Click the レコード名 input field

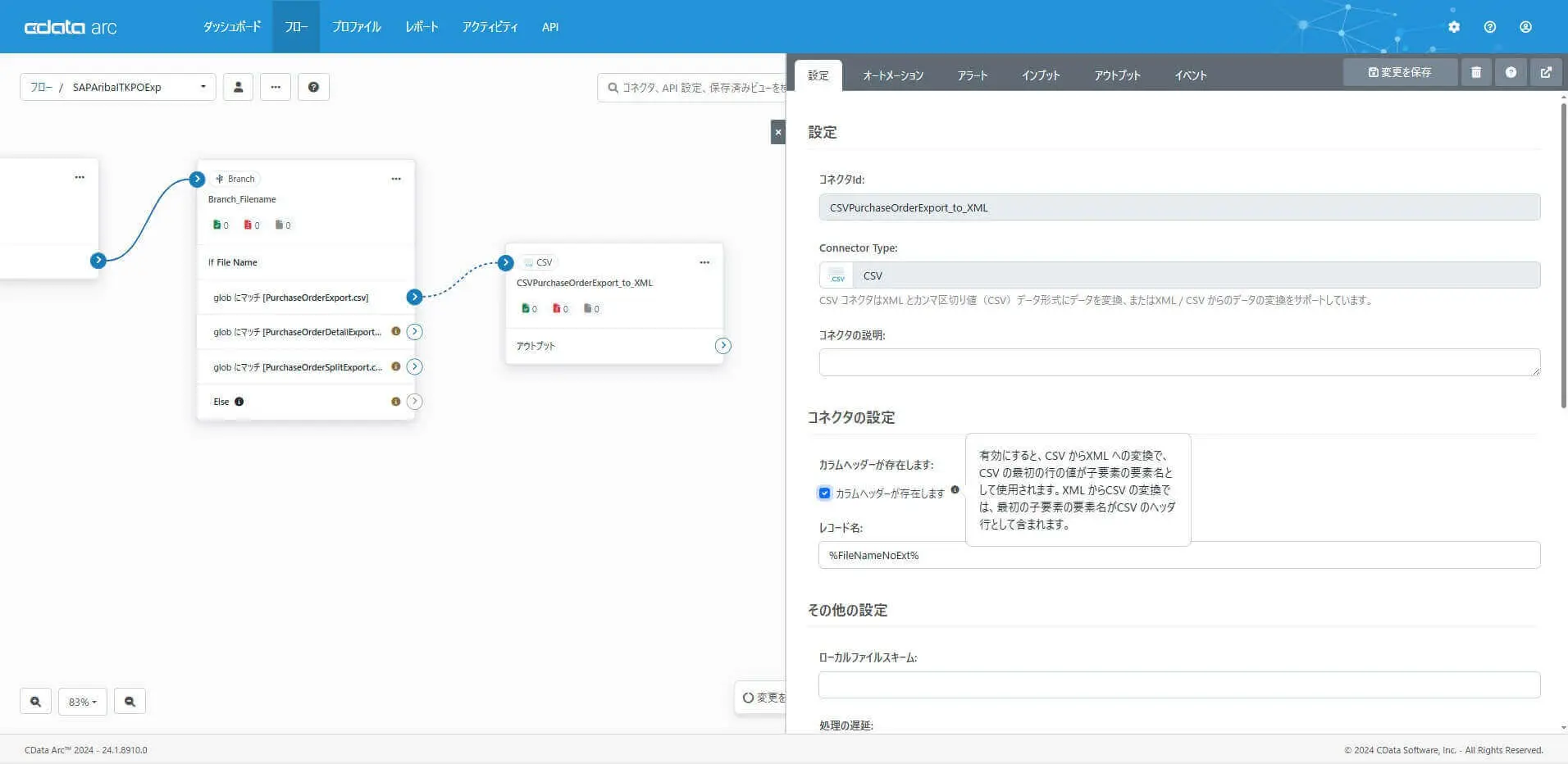(x=1179, y=555)
